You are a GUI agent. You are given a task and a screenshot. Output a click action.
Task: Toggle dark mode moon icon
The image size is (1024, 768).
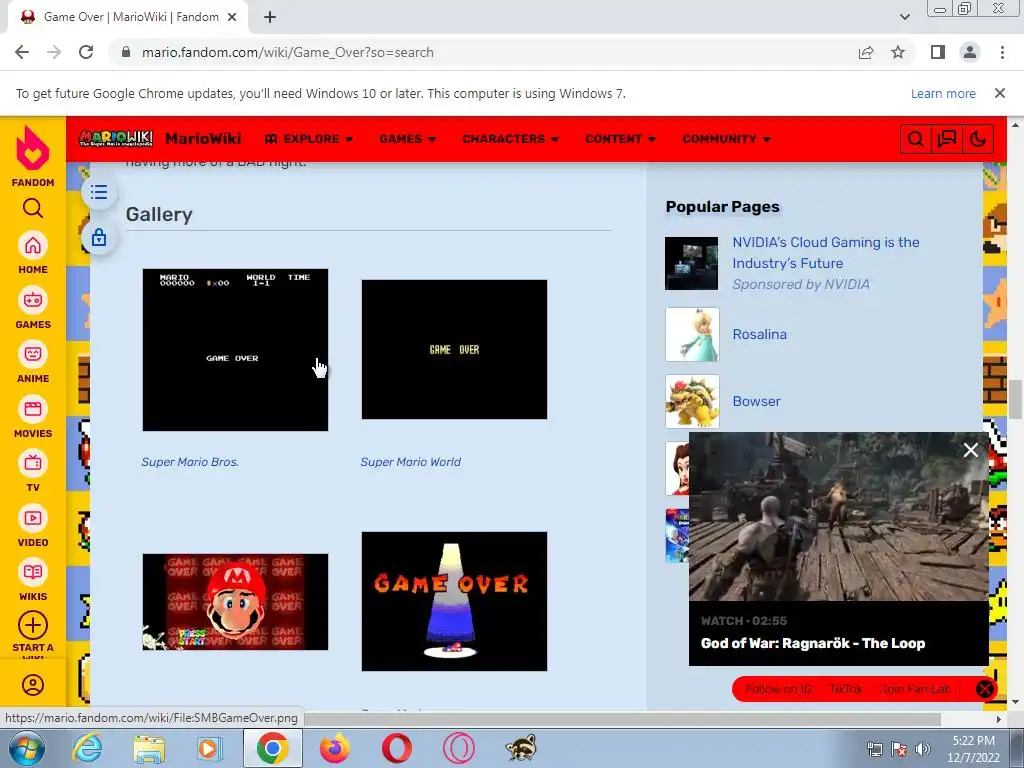pyautogui.click(x=978, y=139)
